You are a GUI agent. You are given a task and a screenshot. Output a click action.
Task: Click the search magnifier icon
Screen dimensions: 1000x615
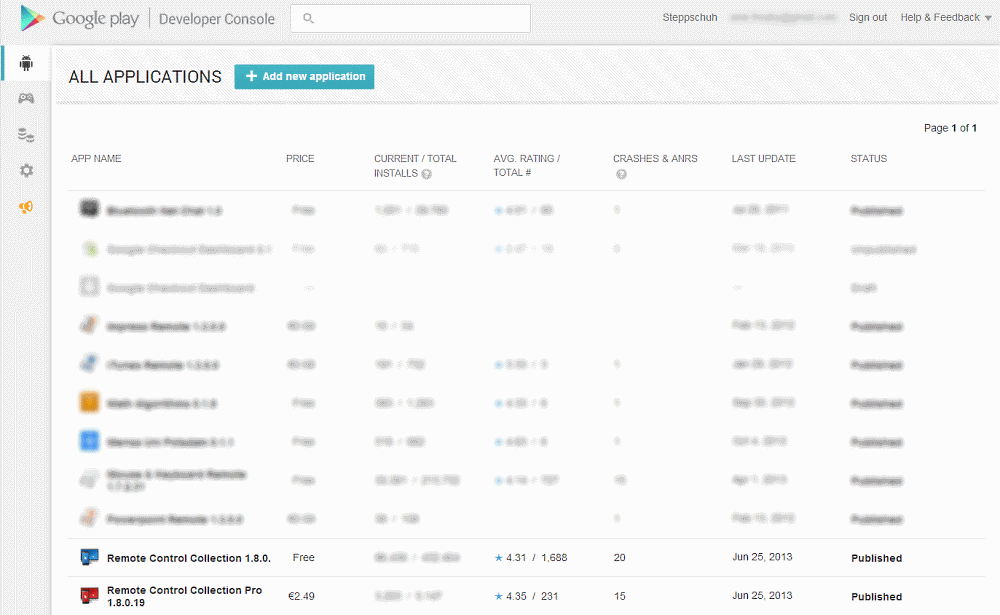pyautogui.click(x=308, y=19)
